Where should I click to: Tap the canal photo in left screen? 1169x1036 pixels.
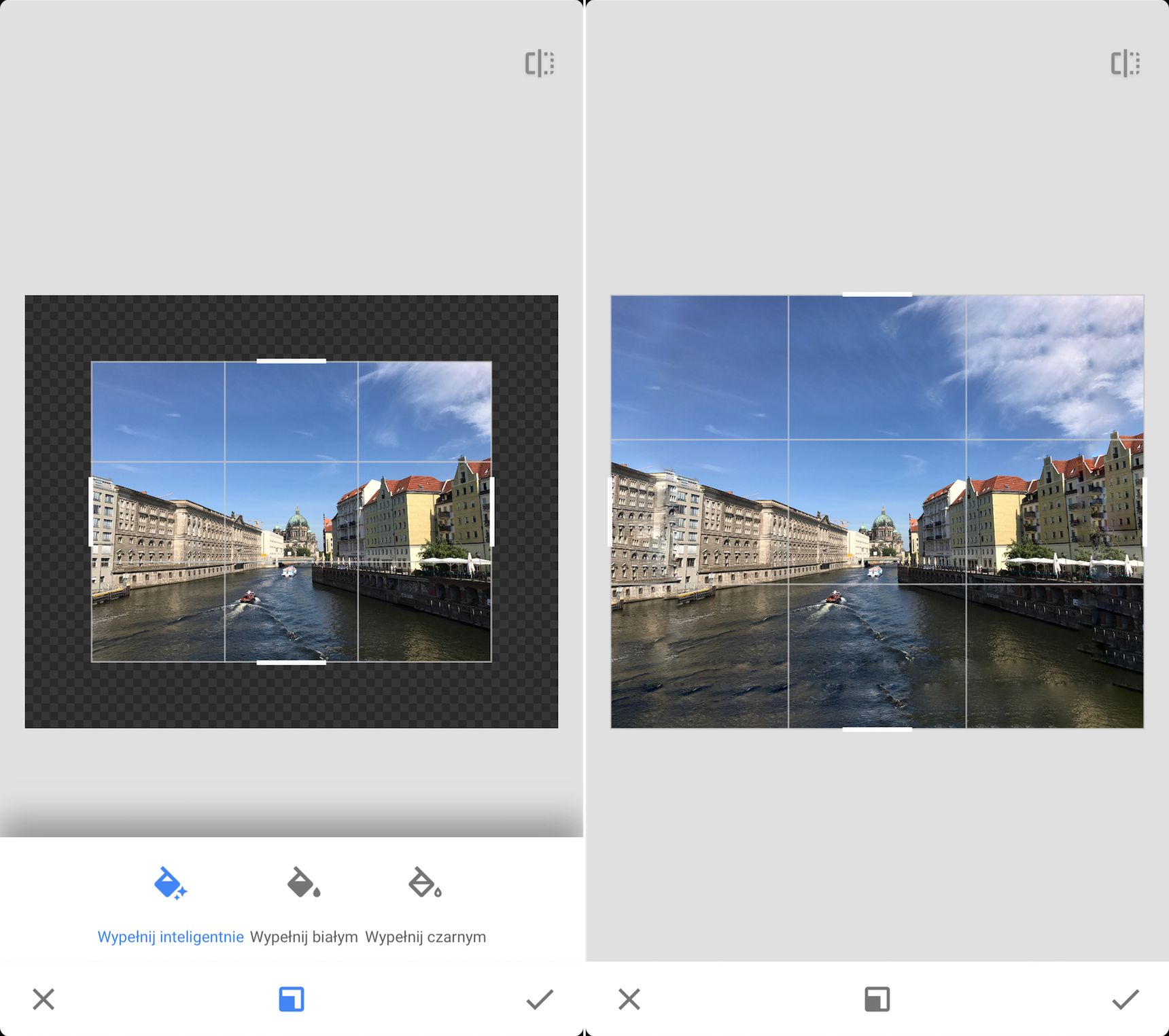[291, 512]
